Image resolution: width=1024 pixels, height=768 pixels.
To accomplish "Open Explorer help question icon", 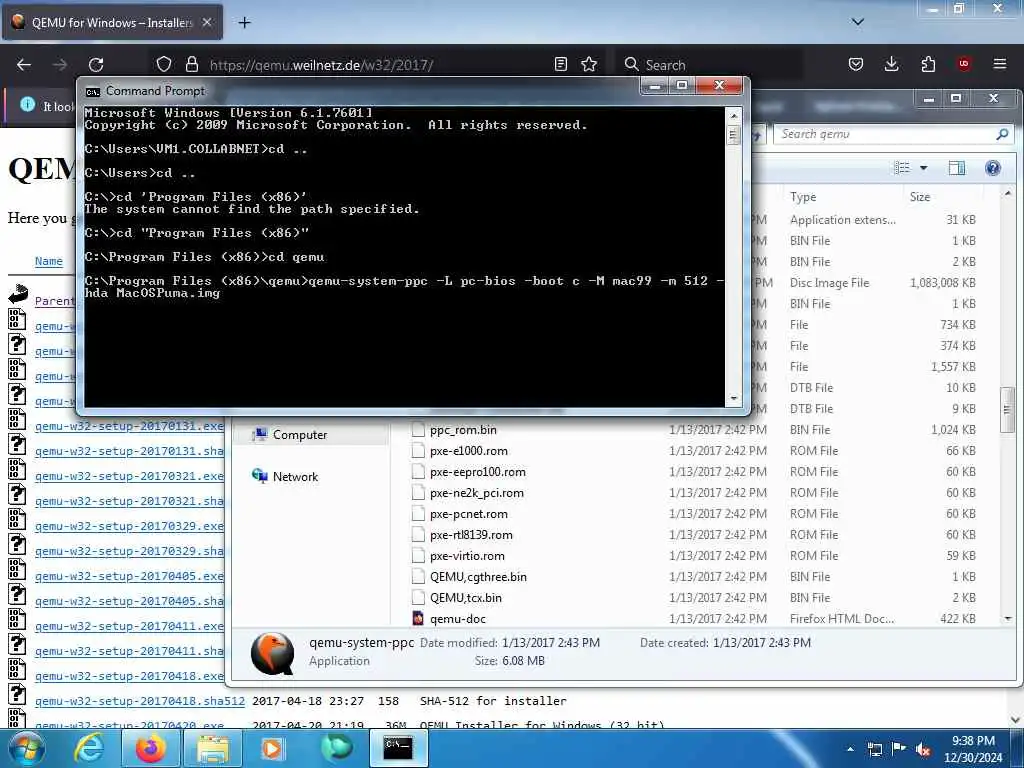I will 993,168.
